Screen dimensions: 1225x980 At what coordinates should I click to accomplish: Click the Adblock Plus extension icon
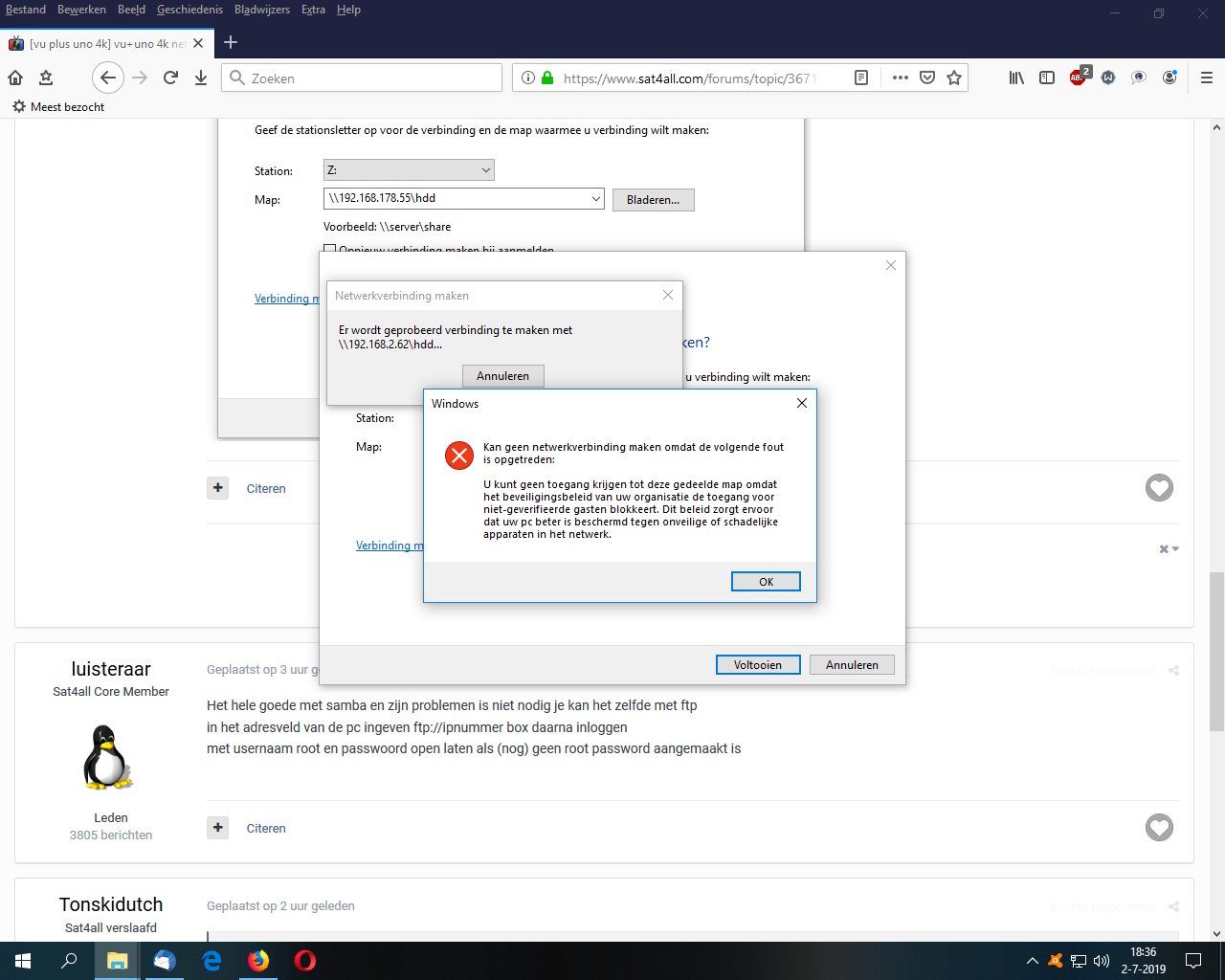pyautogui.click(x=1079, y=78)
